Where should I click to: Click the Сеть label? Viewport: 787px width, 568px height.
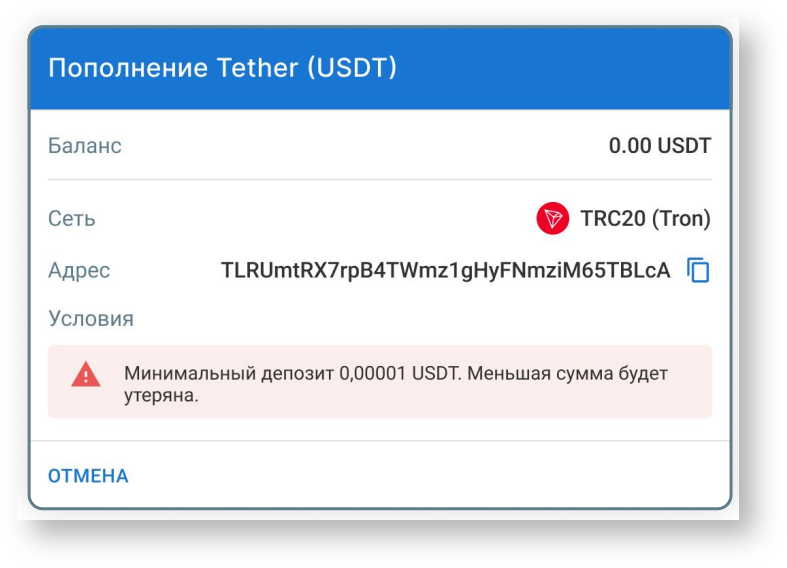72,218
